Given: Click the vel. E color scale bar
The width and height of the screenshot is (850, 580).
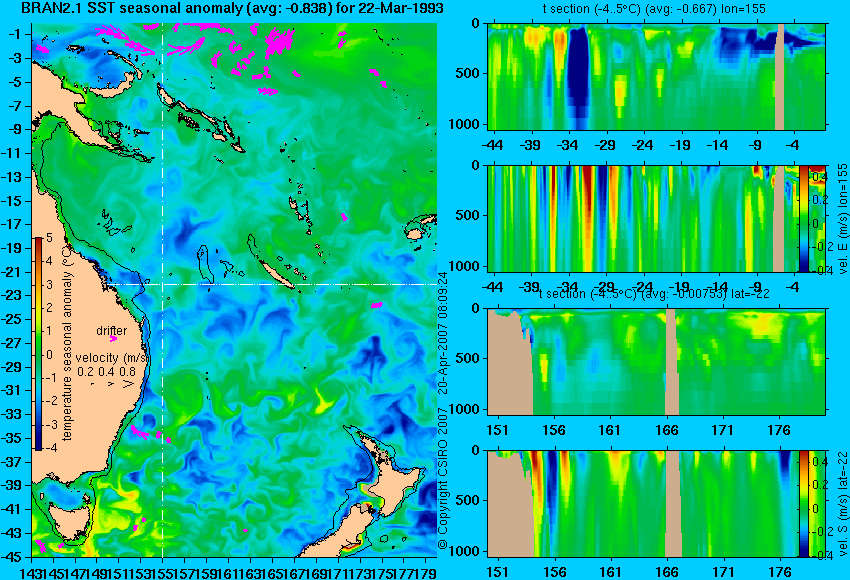Looking at the screenshot, I should click(x=803, y=218).
